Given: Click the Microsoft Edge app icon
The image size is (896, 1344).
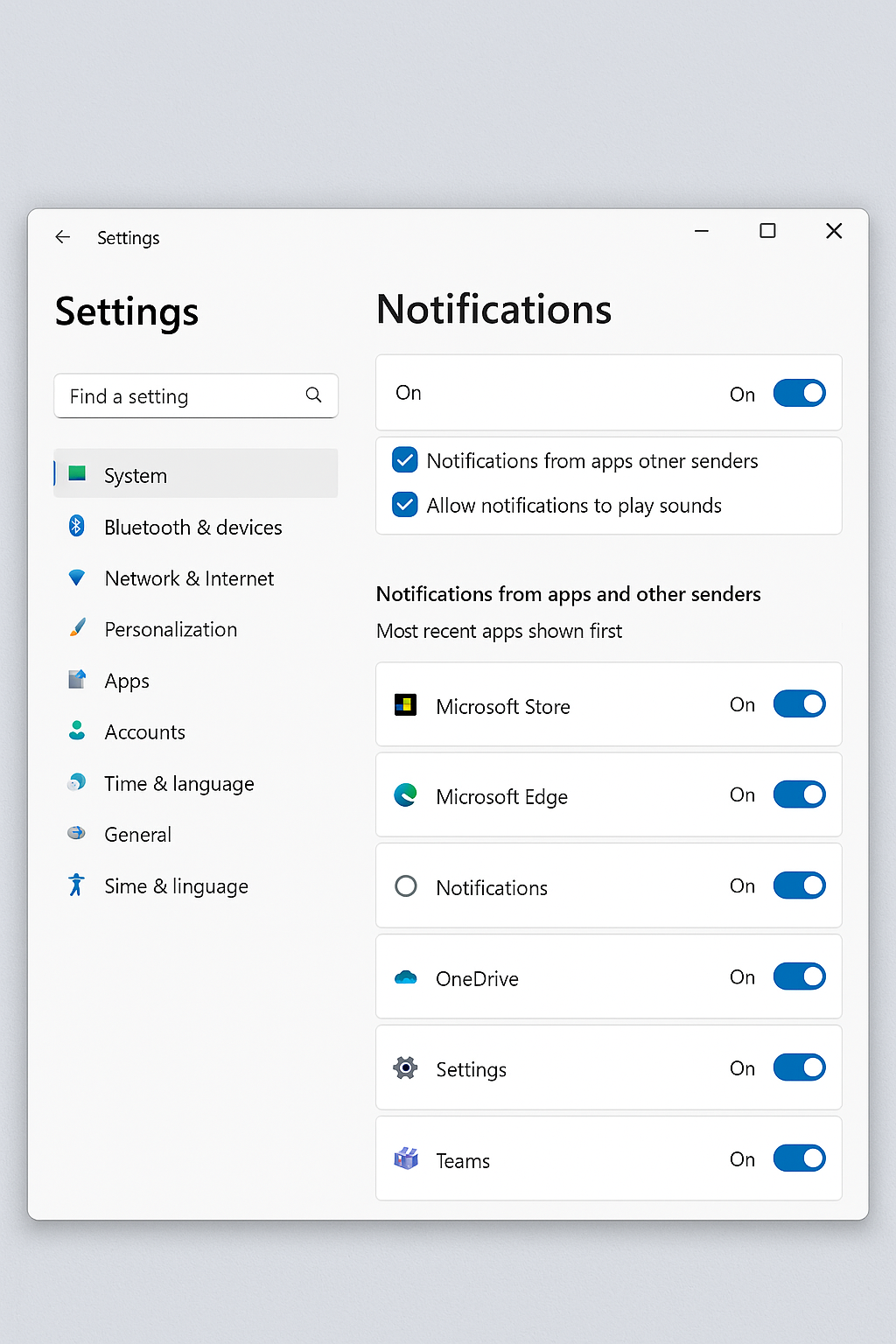Looking at the screenshot, I should coord(405,794).
